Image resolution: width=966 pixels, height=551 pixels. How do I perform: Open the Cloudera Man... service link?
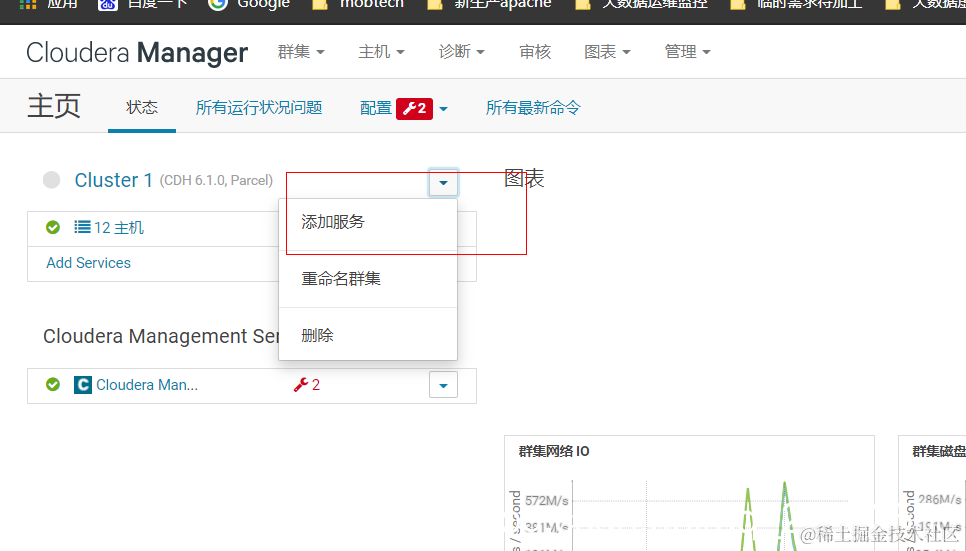pyautogui.click(x=147, y=385)
